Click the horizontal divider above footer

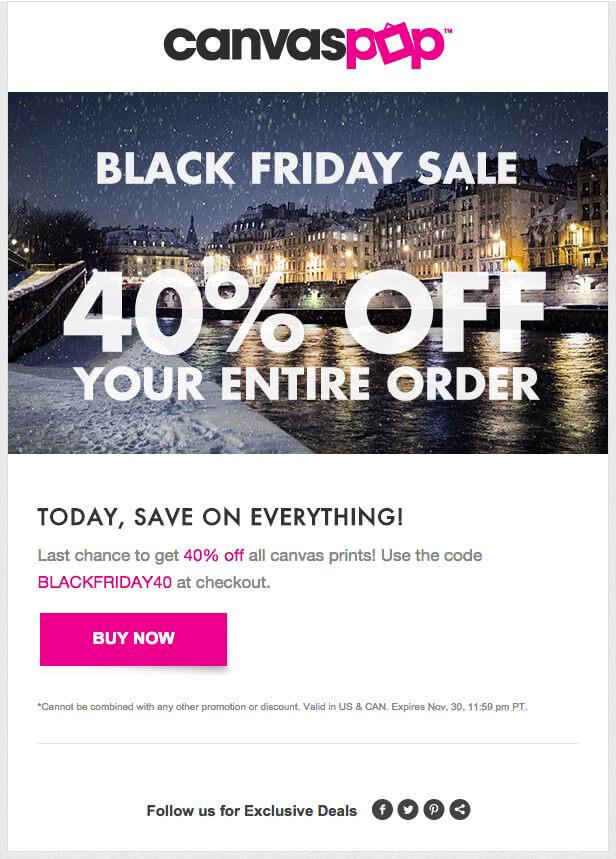307,743
